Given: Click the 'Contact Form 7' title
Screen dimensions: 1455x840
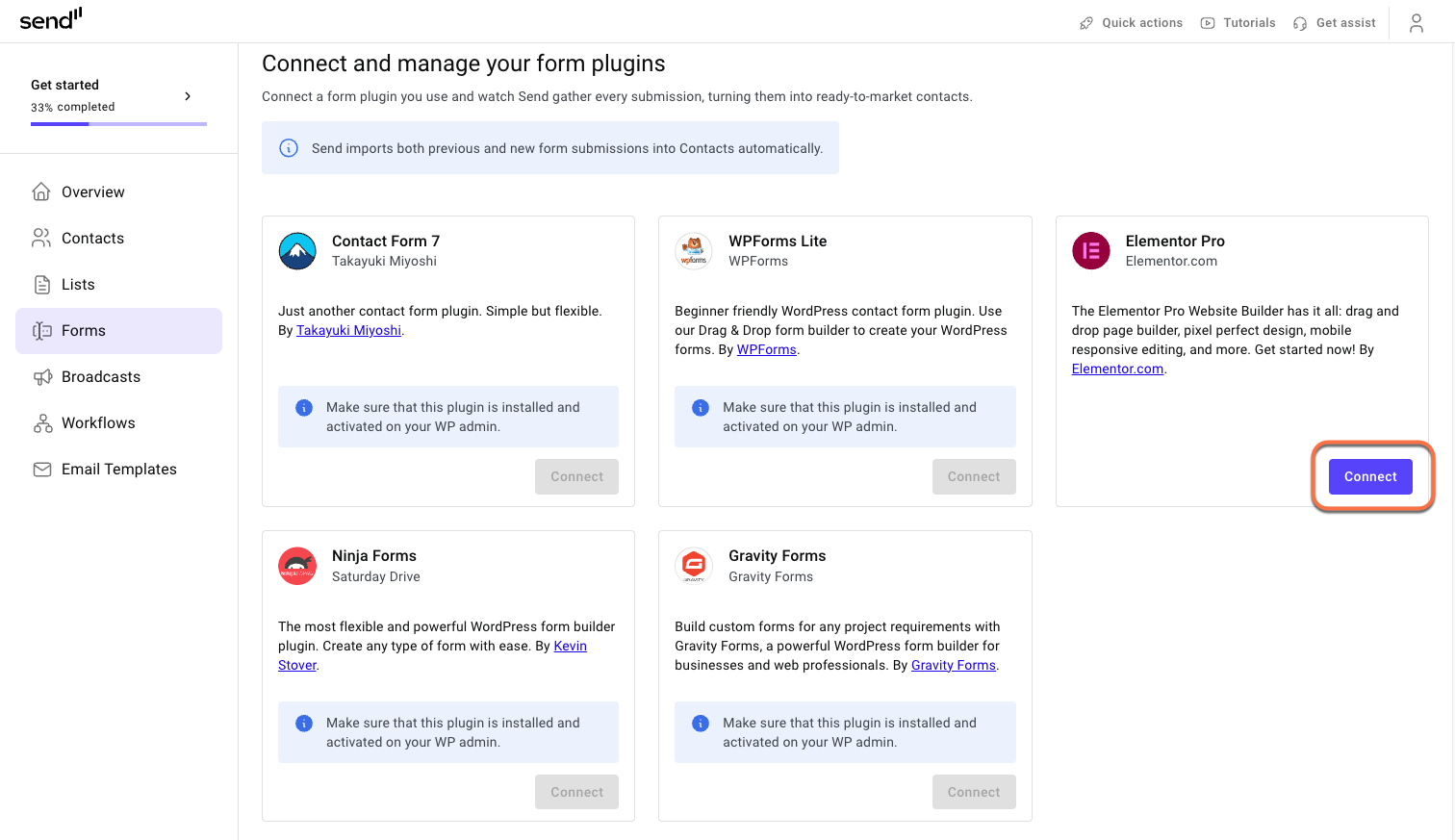Looking at the screenshot, I should 386,241.
